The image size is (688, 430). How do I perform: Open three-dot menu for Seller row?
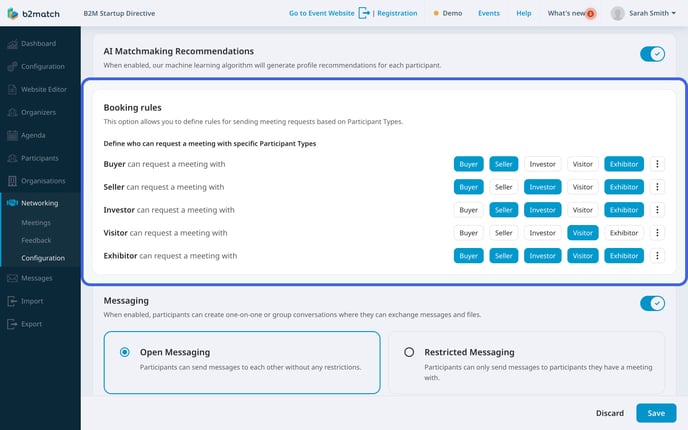coord(657,187)
